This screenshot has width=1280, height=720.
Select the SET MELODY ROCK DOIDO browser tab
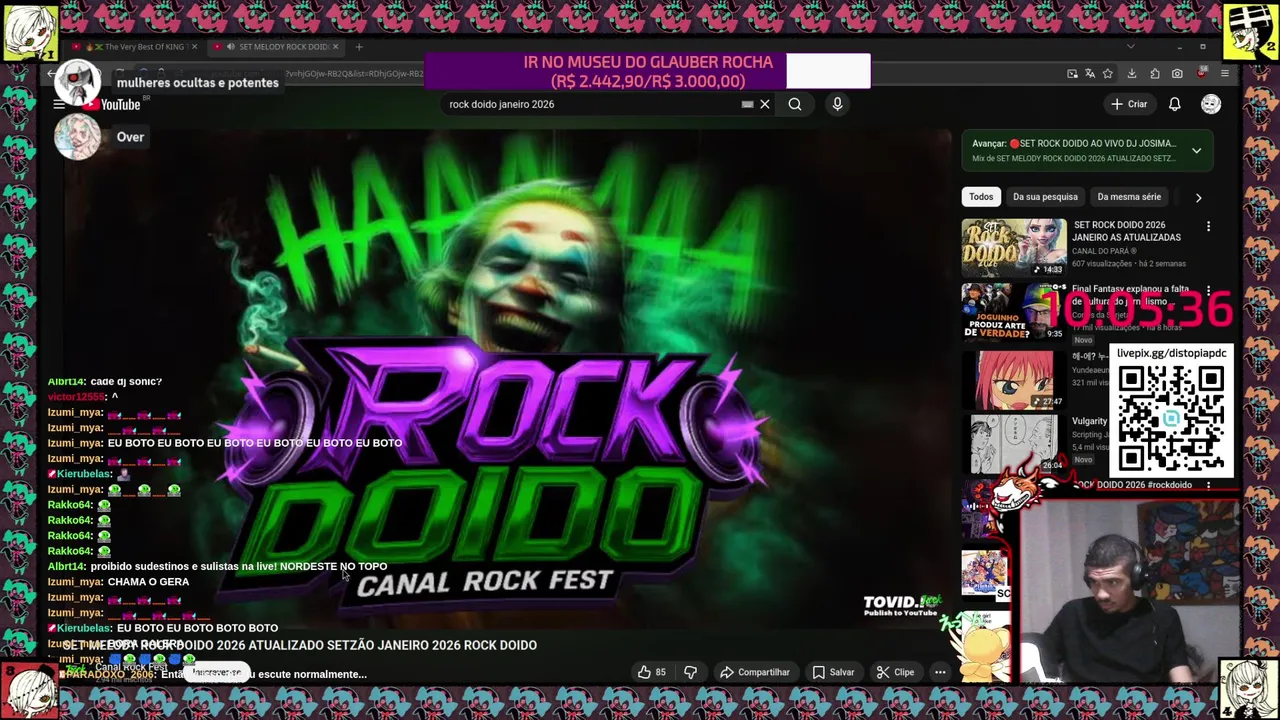275,47
